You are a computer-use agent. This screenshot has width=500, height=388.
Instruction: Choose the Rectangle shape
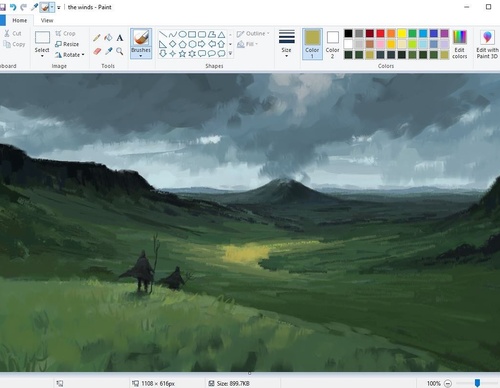point(192,34)
